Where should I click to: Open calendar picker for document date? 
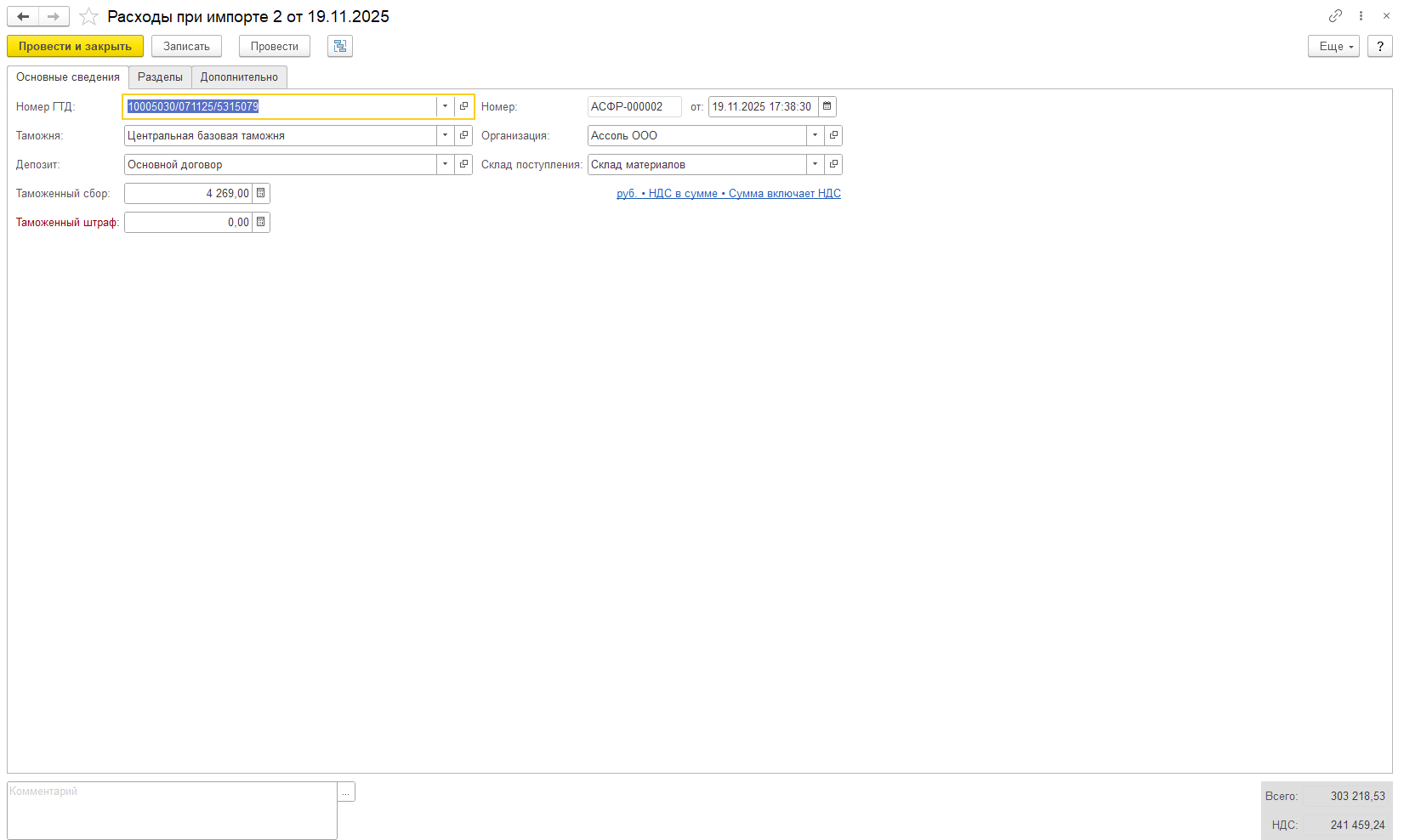click(x=827, y=106)
